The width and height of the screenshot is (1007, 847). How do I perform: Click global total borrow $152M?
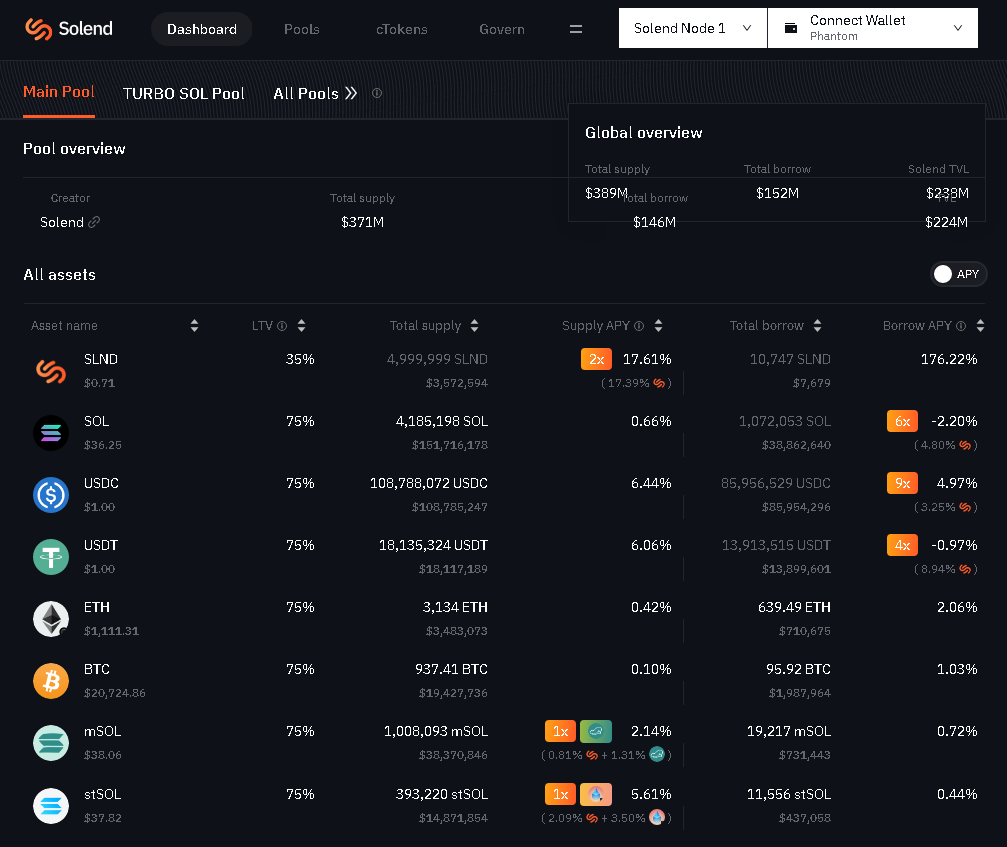coord(777,193)
